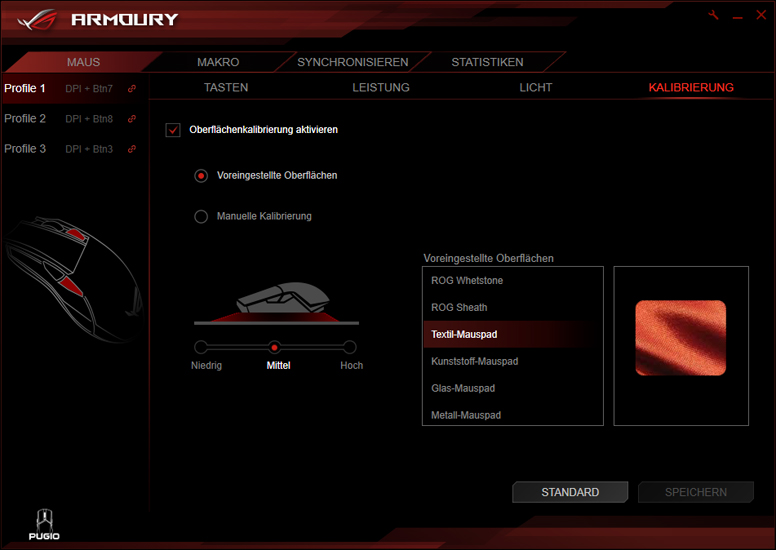Set lift-off slider to Hoch point
This screenshot has height=550, width=776.
tap(349, 347)
